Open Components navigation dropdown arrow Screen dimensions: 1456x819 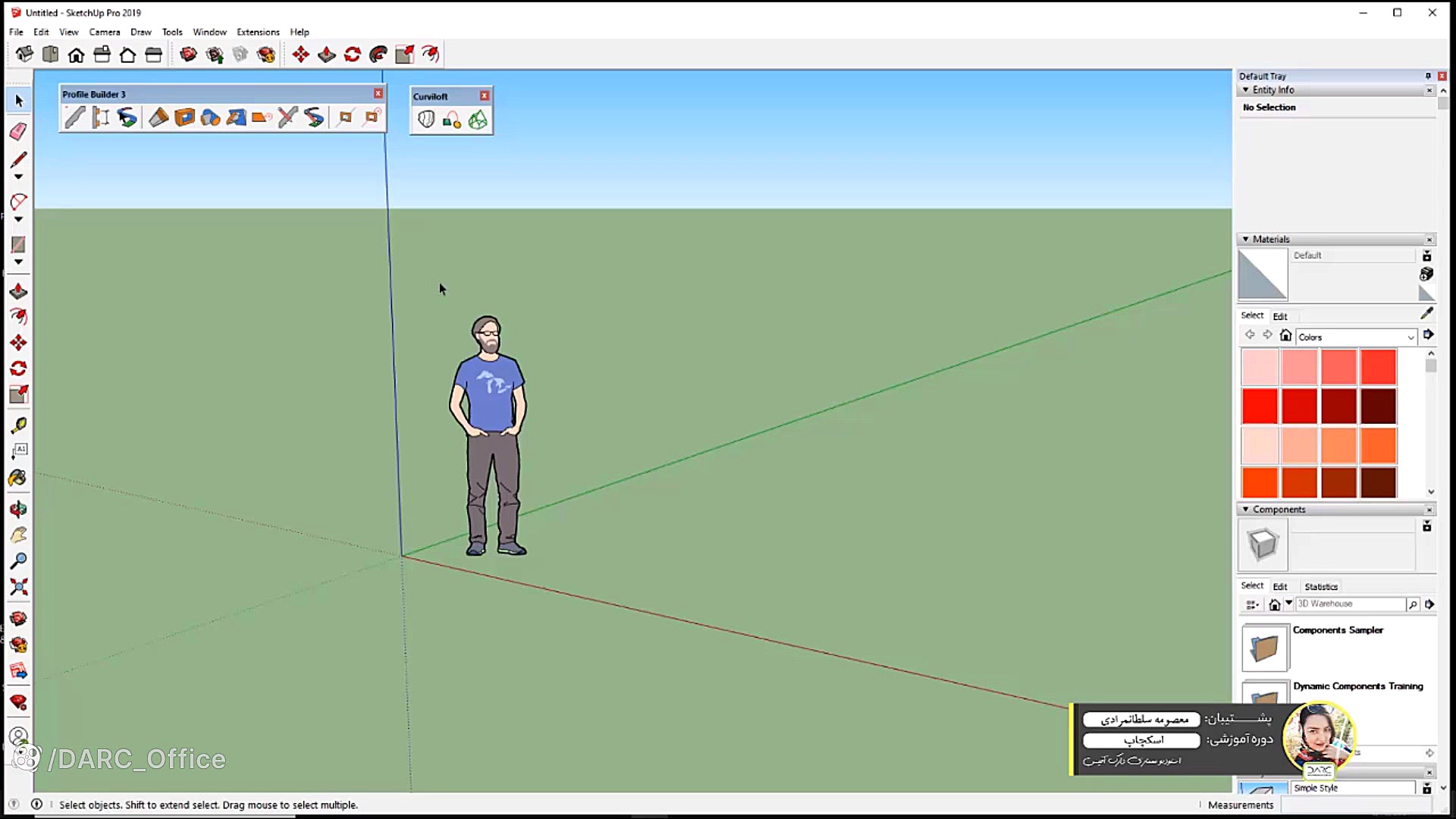coord(1288,604)
